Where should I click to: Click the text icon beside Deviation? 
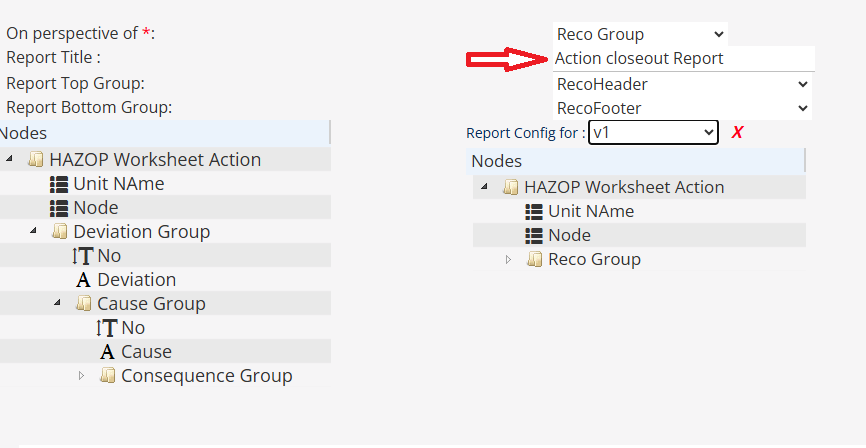coord(83,280)
